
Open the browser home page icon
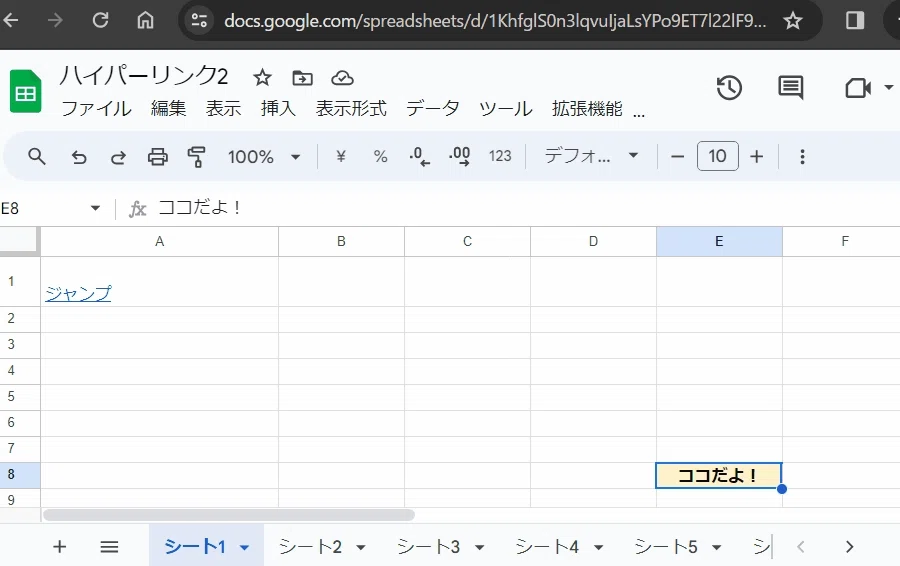(145, 21)
